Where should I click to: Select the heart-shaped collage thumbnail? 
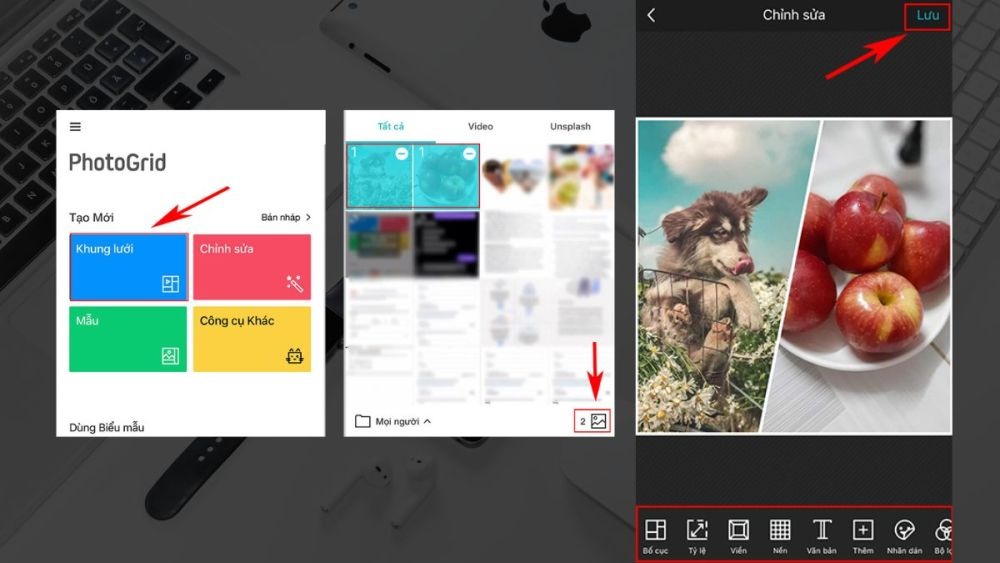point(513,177)
